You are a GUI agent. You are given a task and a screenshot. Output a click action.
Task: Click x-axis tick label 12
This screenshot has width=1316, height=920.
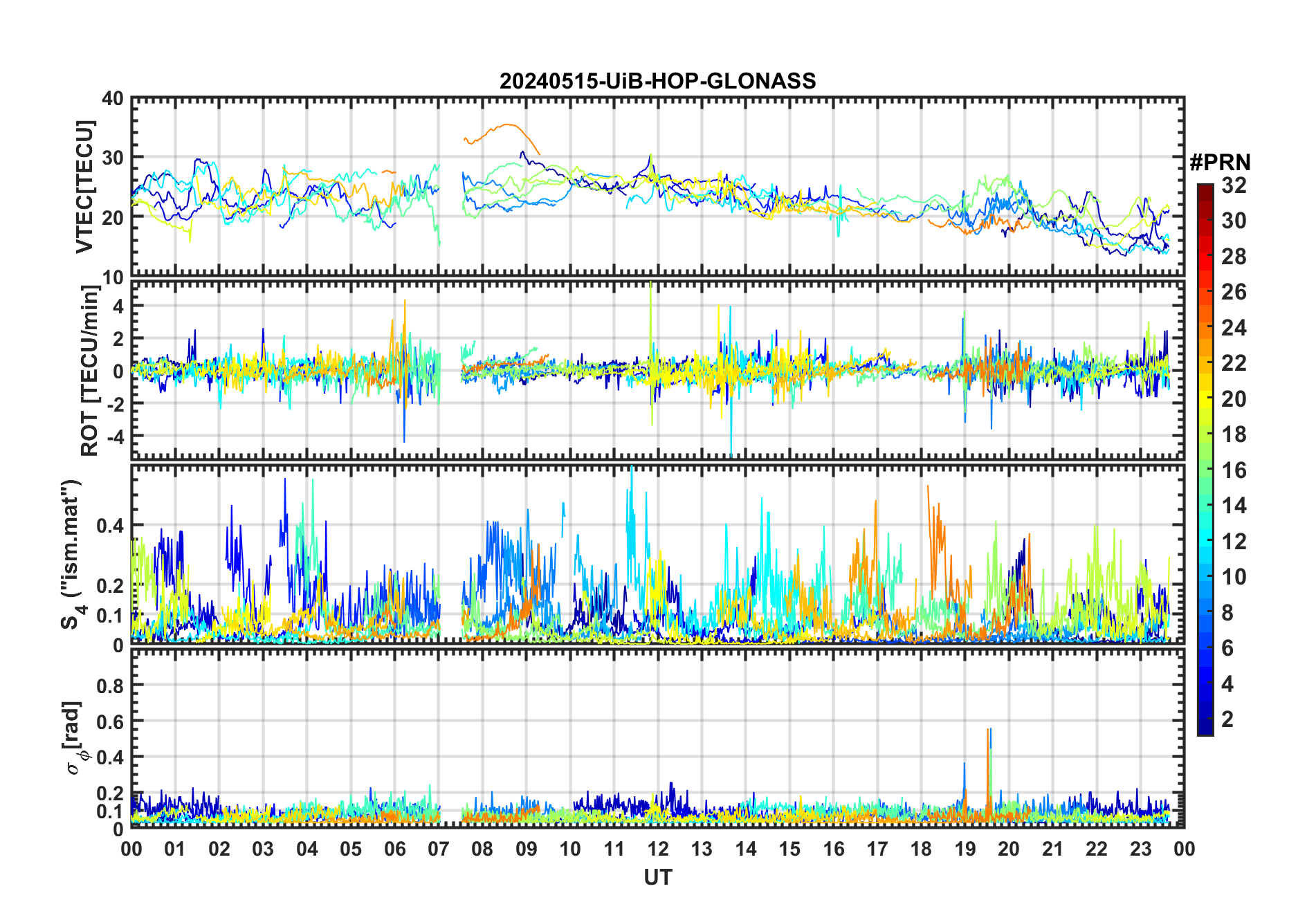pos(657,849)
